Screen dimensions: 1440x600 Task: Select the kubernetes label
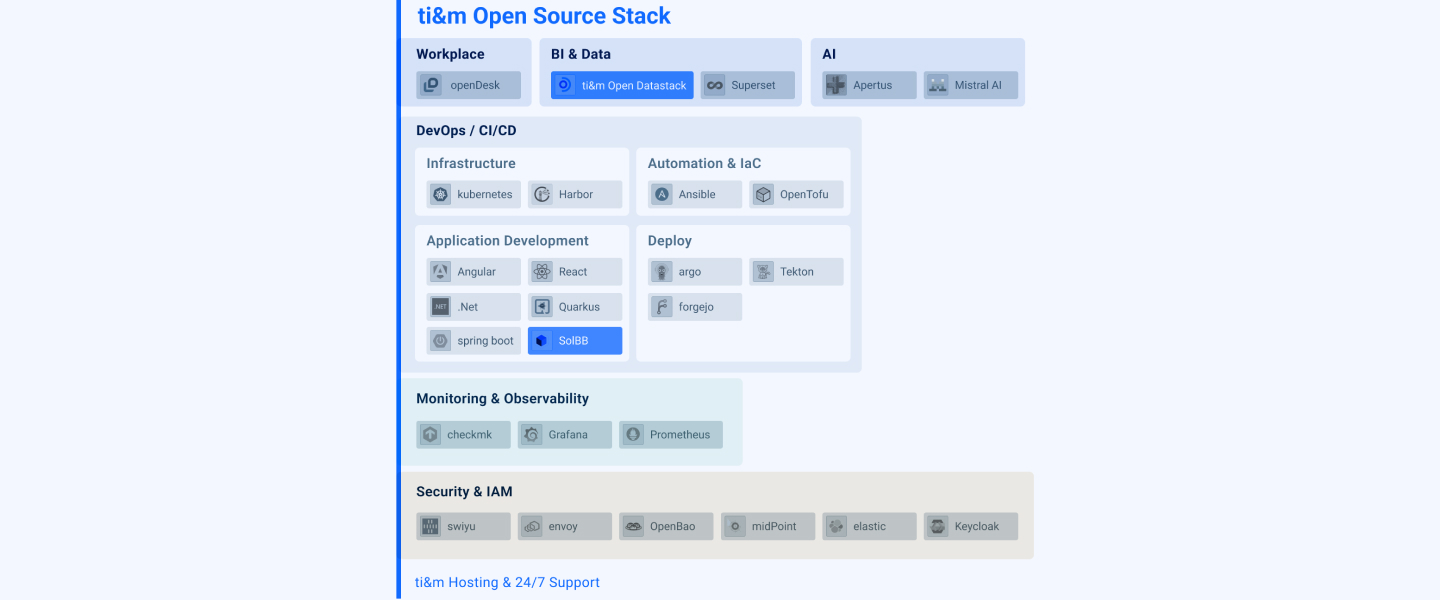pyautogui.click(x=485, y=195)
